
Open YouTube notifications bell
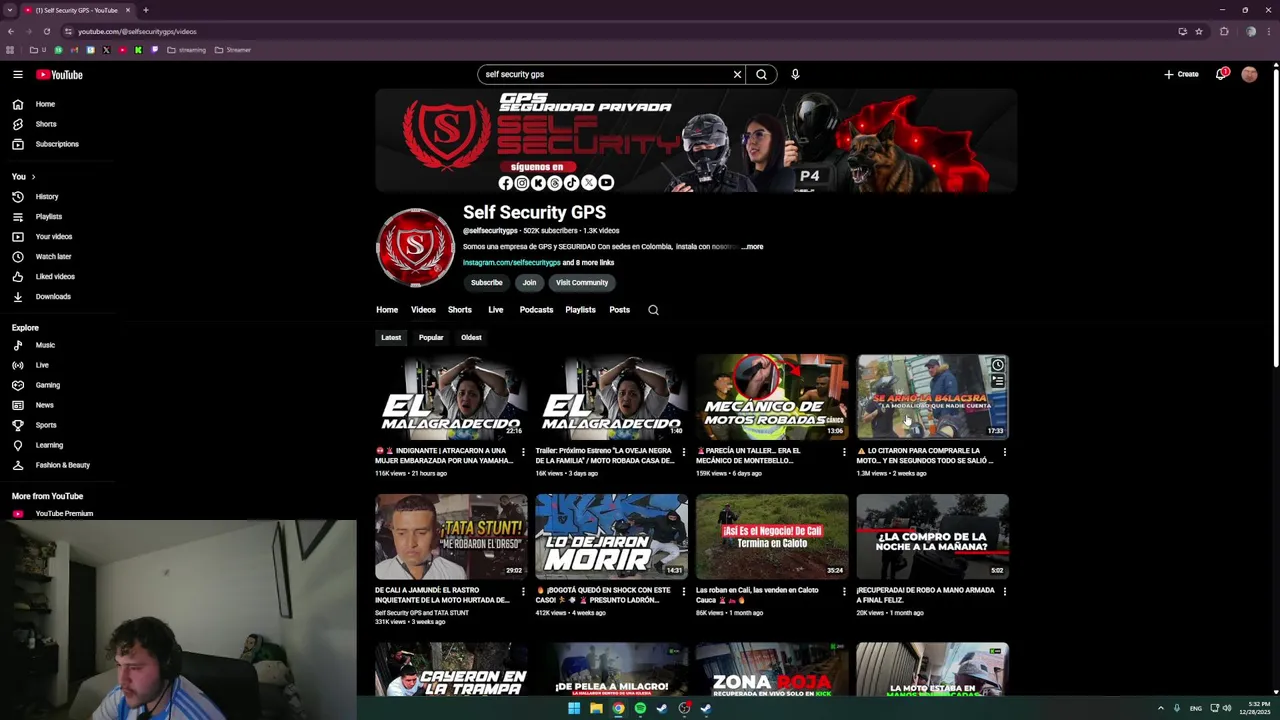pos(1220,74)
